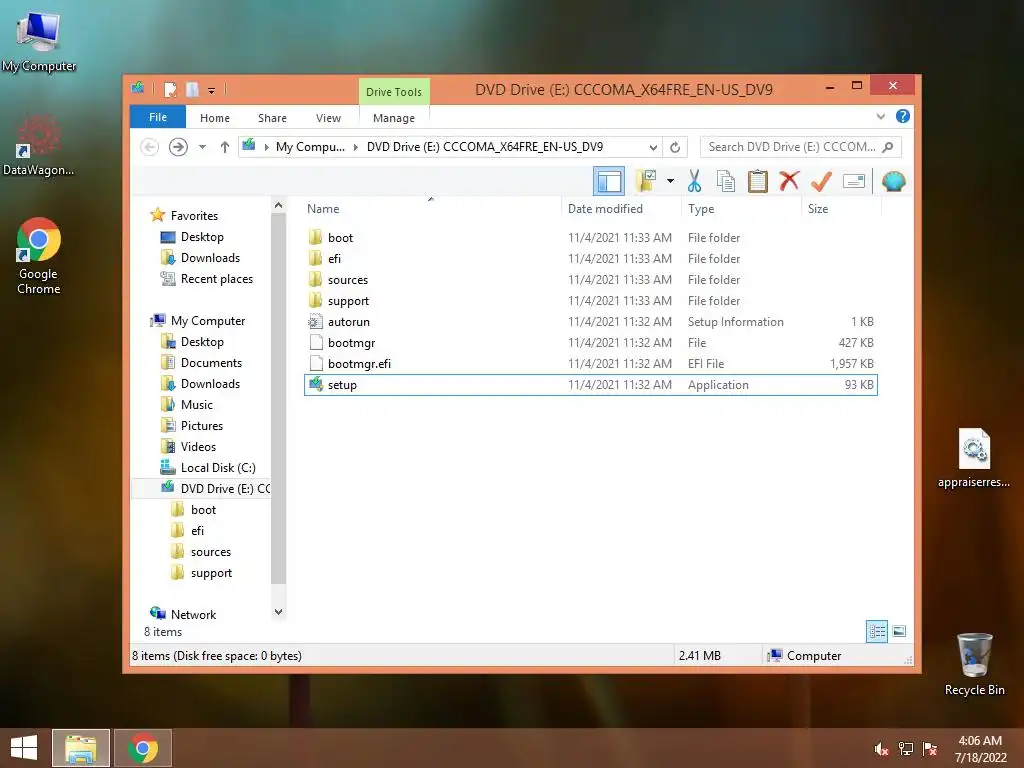This screenshot has width=1024, height=768.
Task: Sort by the Type column header
Action: point(741,208)
